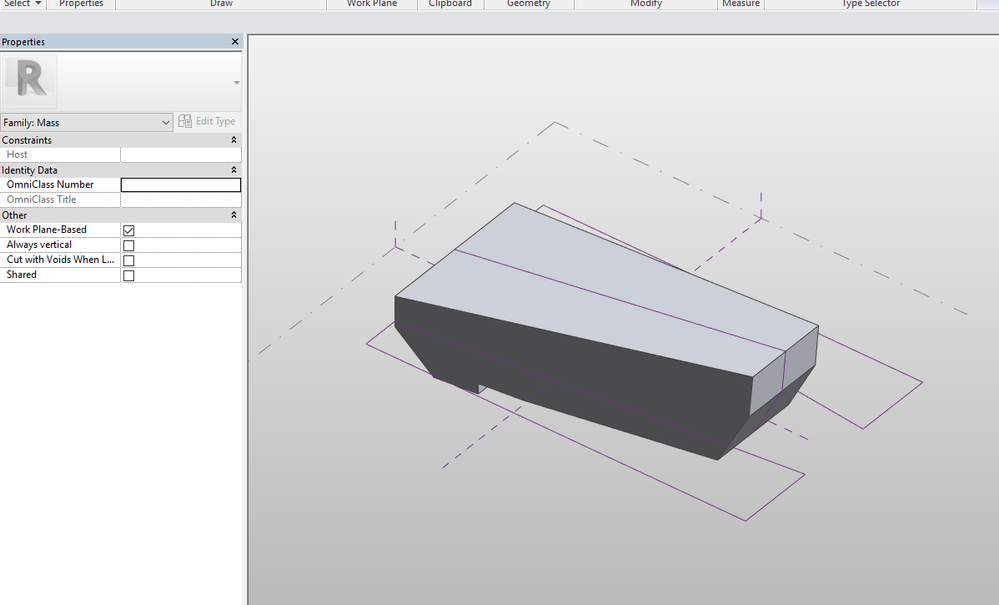Viewport: 999px width, 605px height.
Task: Collapse the Other section
Action: (x=234, y=215)
